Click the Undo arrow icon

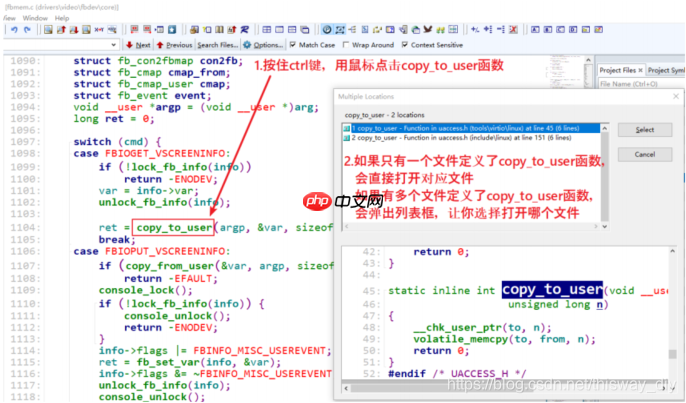click(14, 30)
